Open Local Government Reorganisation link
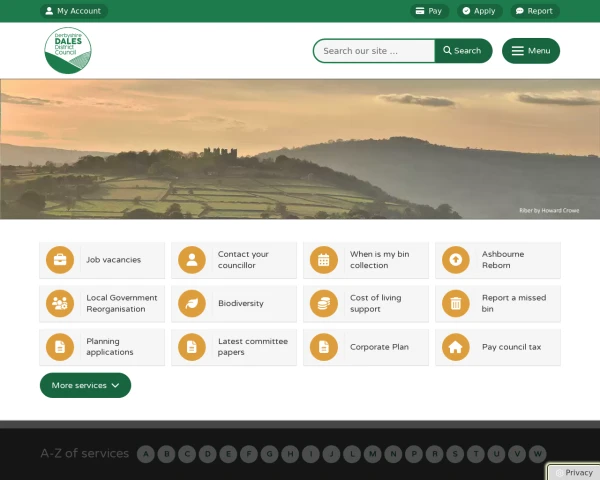 [x=102, y=304]
